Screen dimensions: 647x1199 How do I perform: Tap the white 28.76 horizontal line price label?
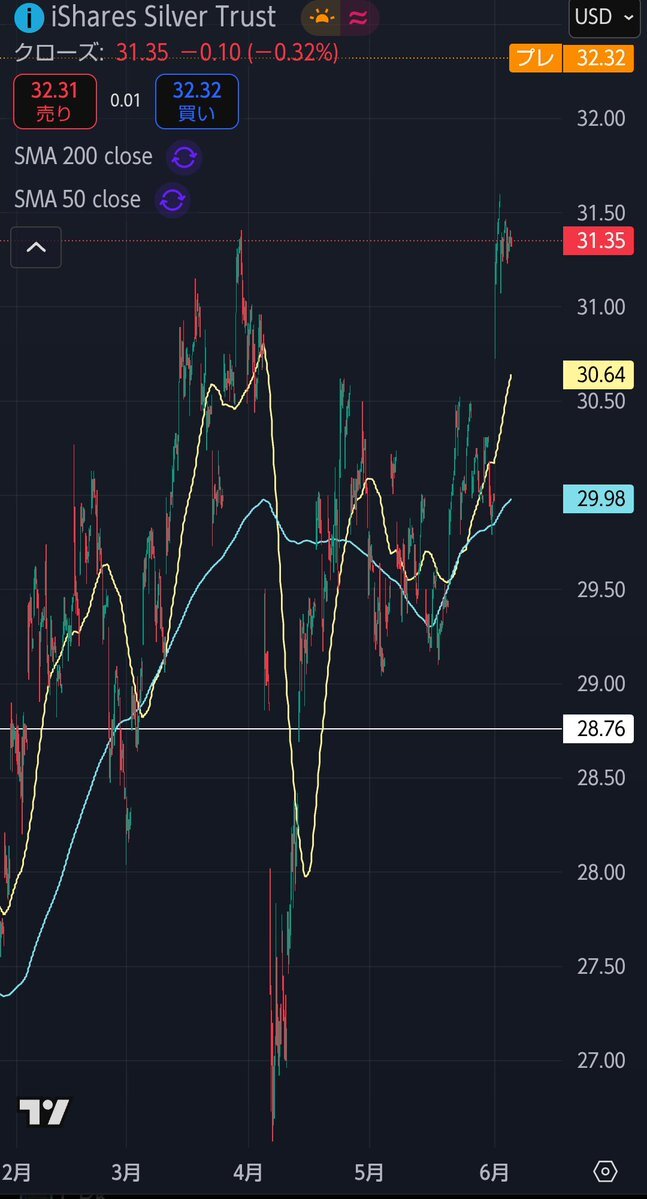tap(597, 729)
